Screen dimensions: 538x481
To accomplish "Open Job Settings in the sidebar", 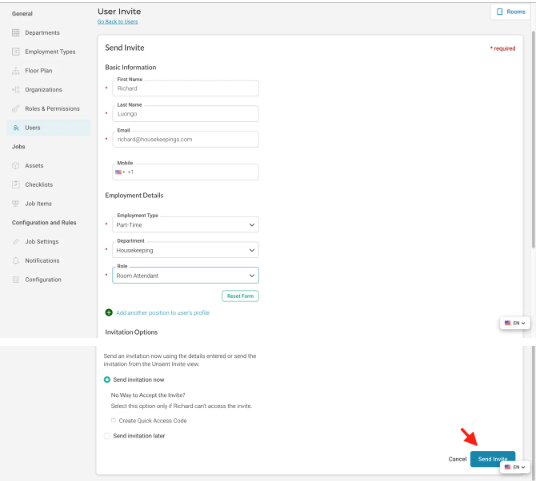I will click(x=42, y=242).
